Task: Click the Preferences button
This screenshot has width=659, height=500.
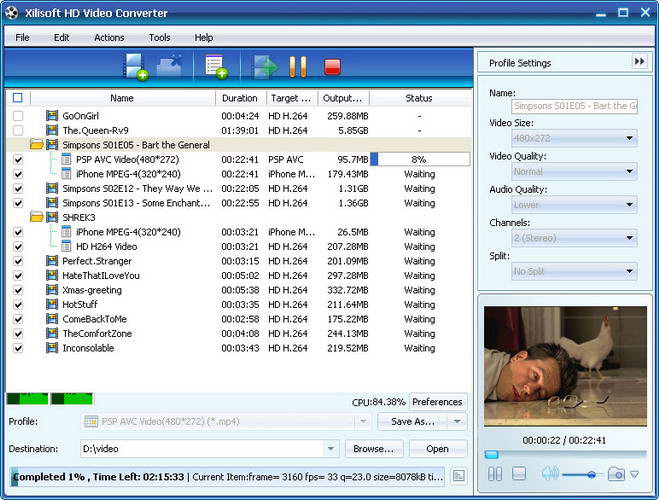Action: pyautogui.click(x=437, y=402)
